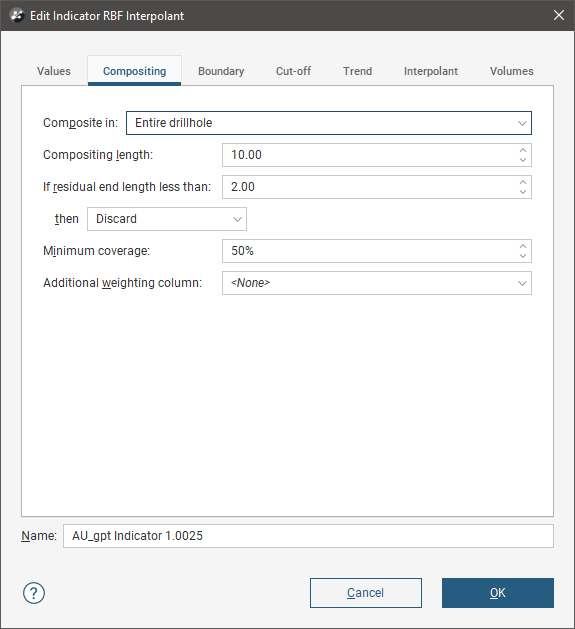Screen dimensions: 575x629
Task: Go to the Trend tab
Action: pos(358,71)
